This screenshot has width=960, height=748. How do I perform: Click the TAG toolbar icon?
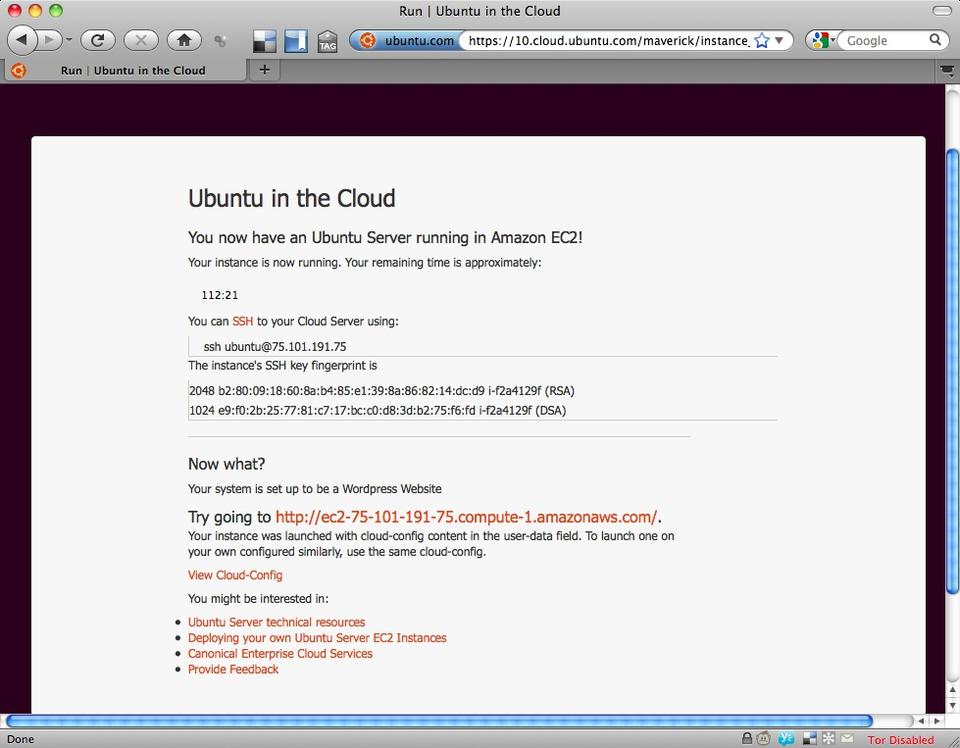tap(327, 41)
